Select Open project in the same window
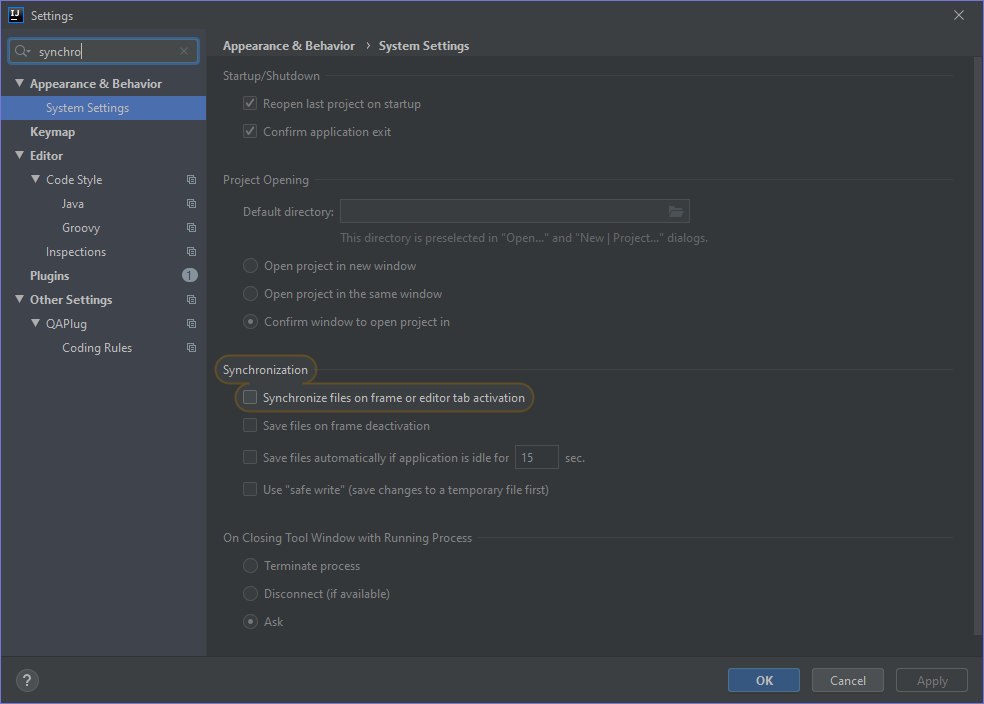Image resolution: width=984 pixels, height=704 pixels. coord(250,294)
